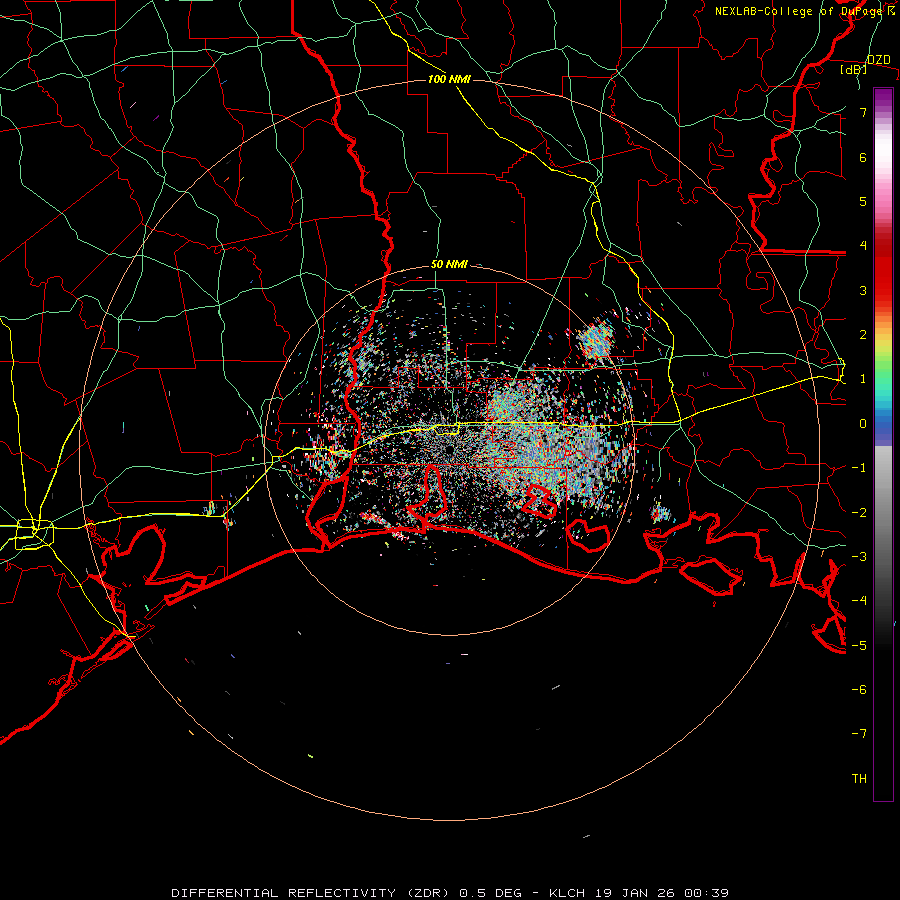
Task: Click the -6 value on the color scale
Action: point(859,690)
